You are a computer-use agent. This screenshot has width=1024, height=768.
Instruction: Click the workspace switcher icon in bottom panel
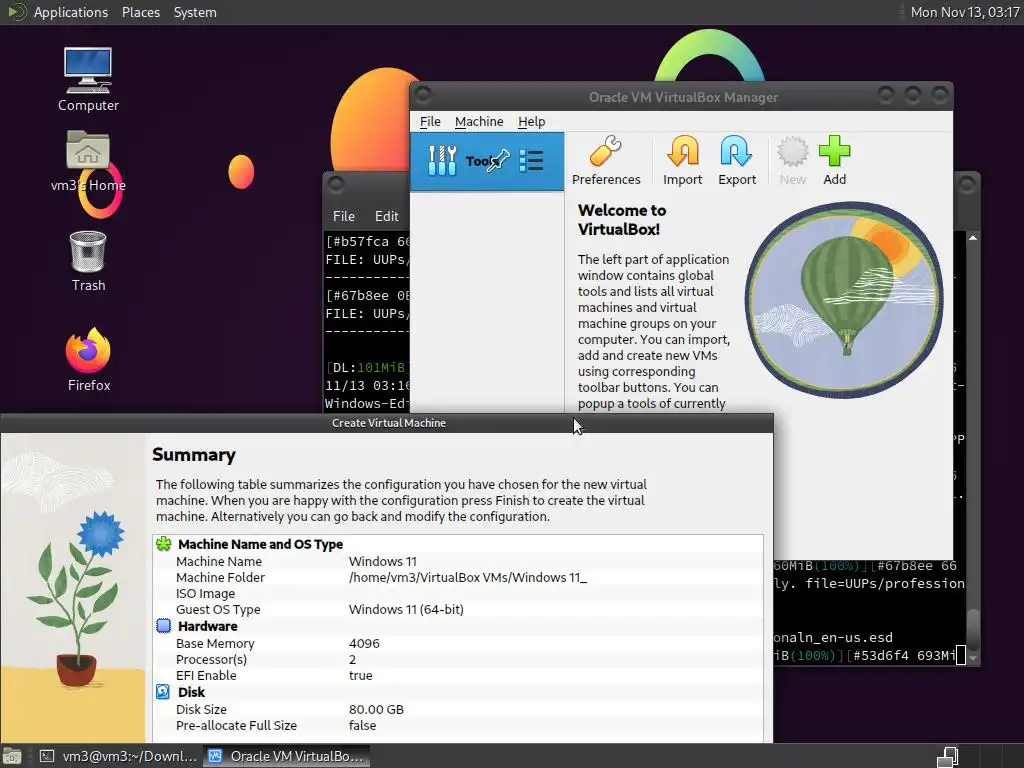tap(948, 756)
